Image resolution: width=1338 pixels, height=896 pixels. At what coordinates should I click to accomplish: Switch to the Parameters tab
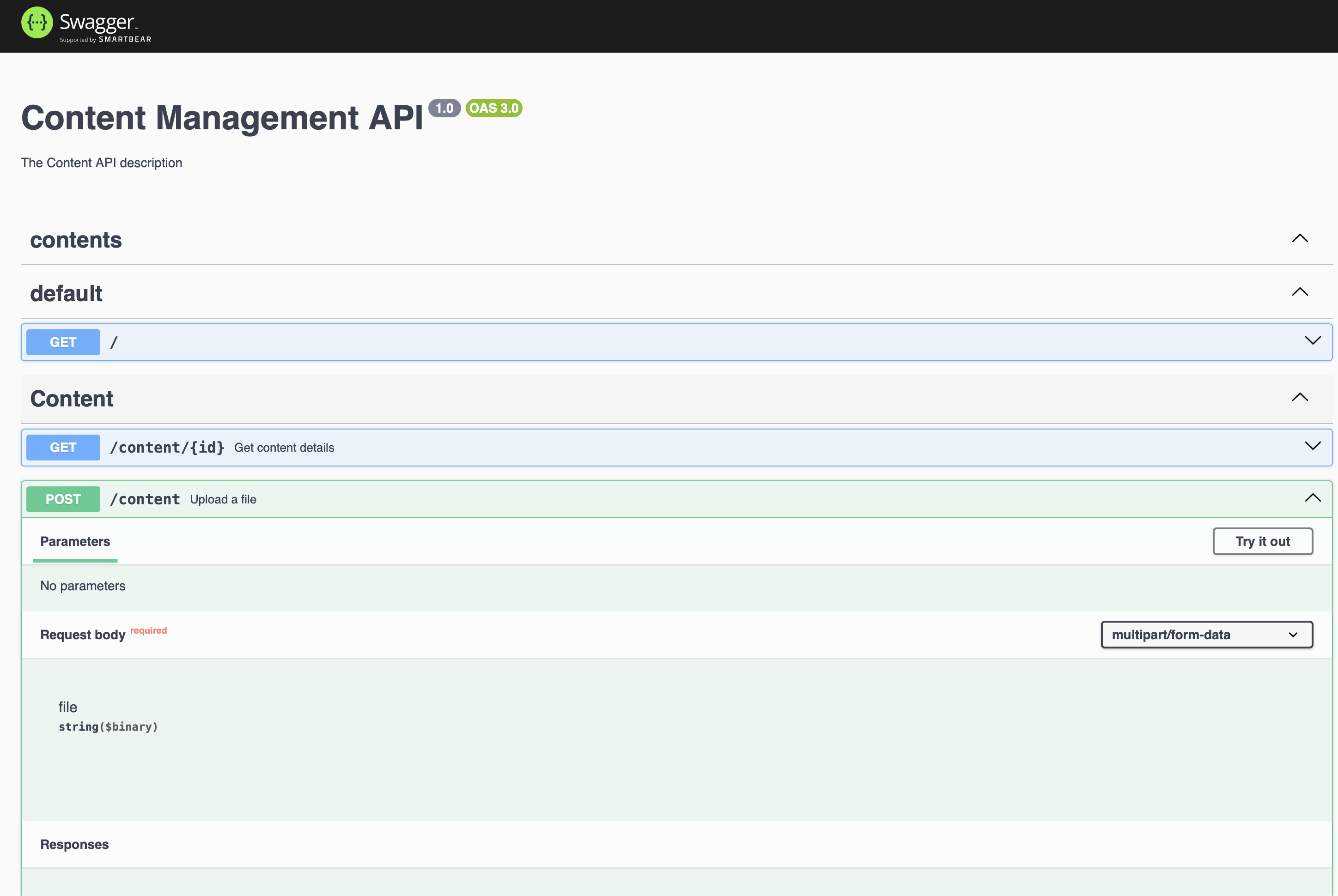pyautogui.click(x=75, y=541)
